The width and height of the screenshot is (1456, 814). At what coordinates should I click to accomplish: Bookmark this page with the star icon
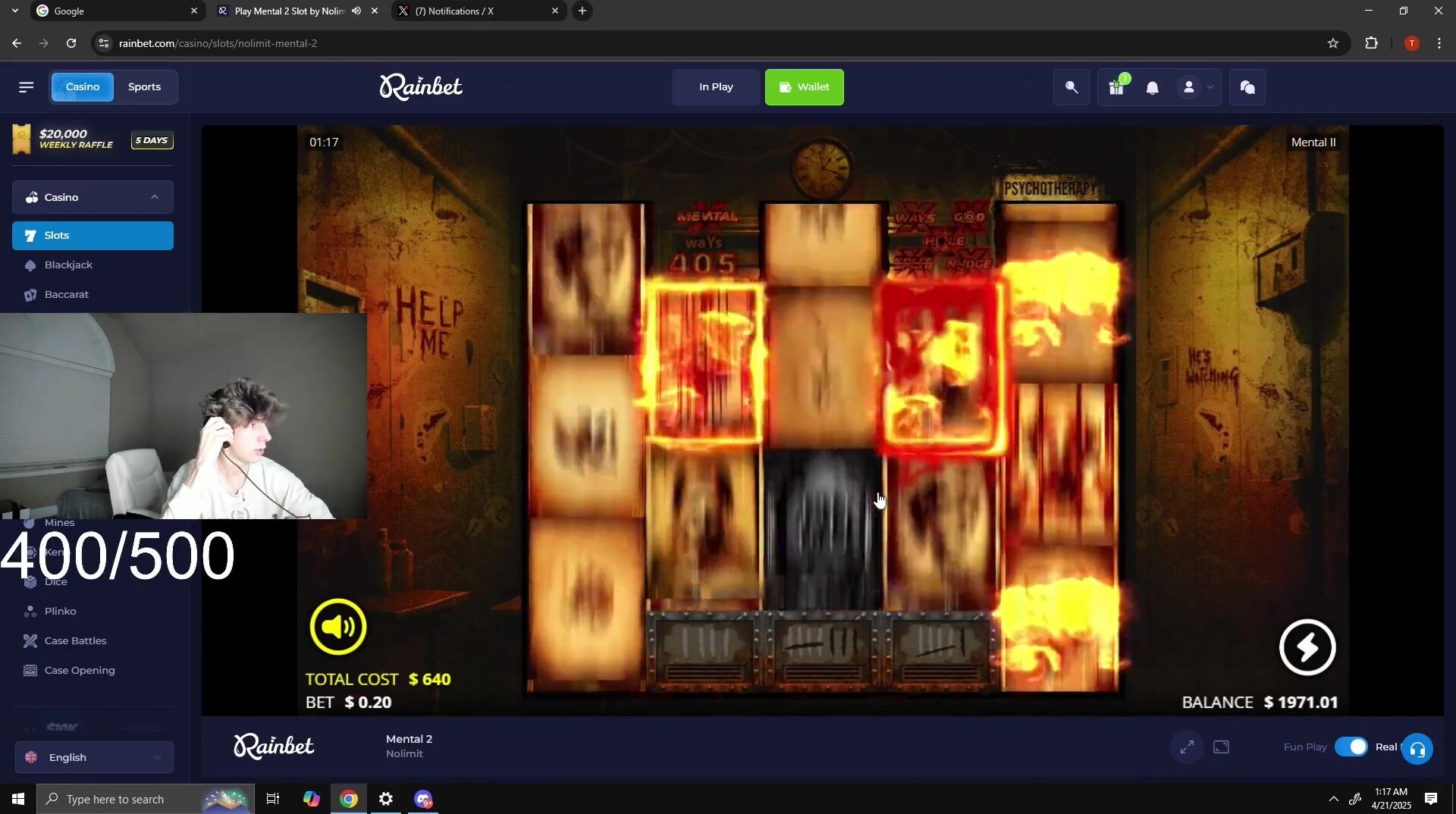(x=1333, y=43)
